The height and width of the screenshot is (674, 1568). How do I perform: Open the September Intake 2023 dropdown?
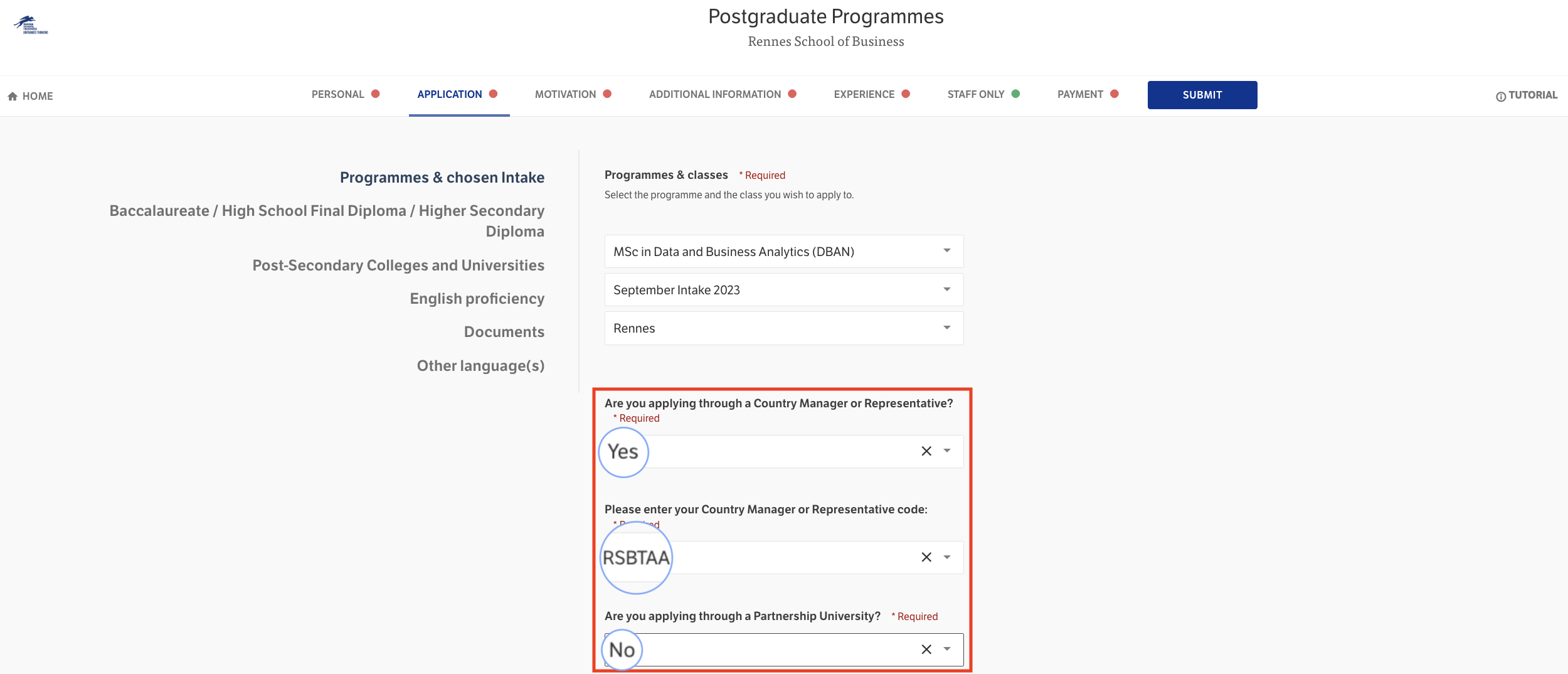(x=947, y=289)
